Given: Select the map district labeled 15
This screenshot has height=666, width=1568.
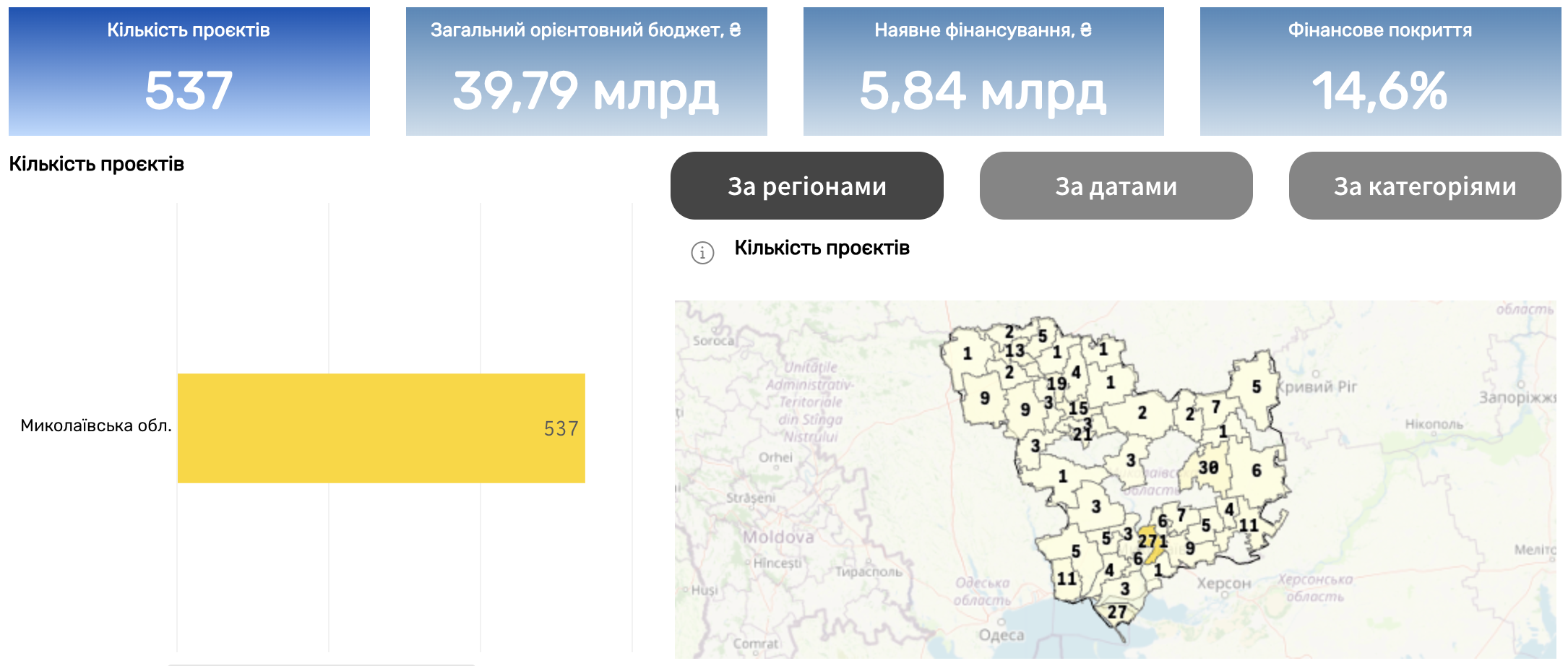Looking at the screenshot, I should click(1078, 408).
